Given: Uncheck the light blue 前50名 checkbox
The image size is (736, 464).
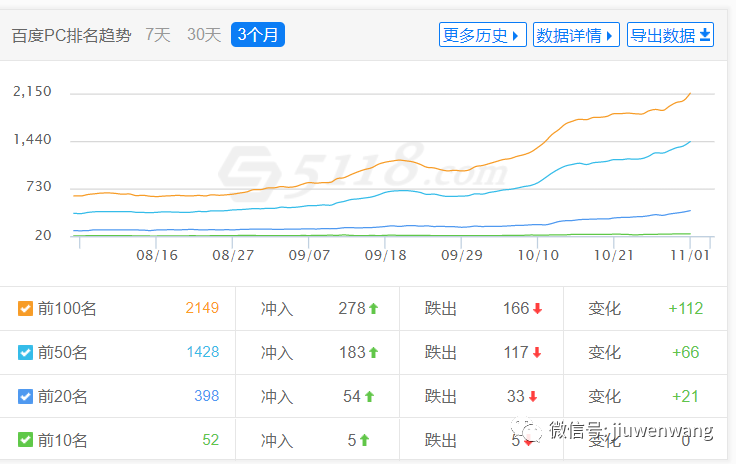Looking at the screenshot, I should pos(25,352).
